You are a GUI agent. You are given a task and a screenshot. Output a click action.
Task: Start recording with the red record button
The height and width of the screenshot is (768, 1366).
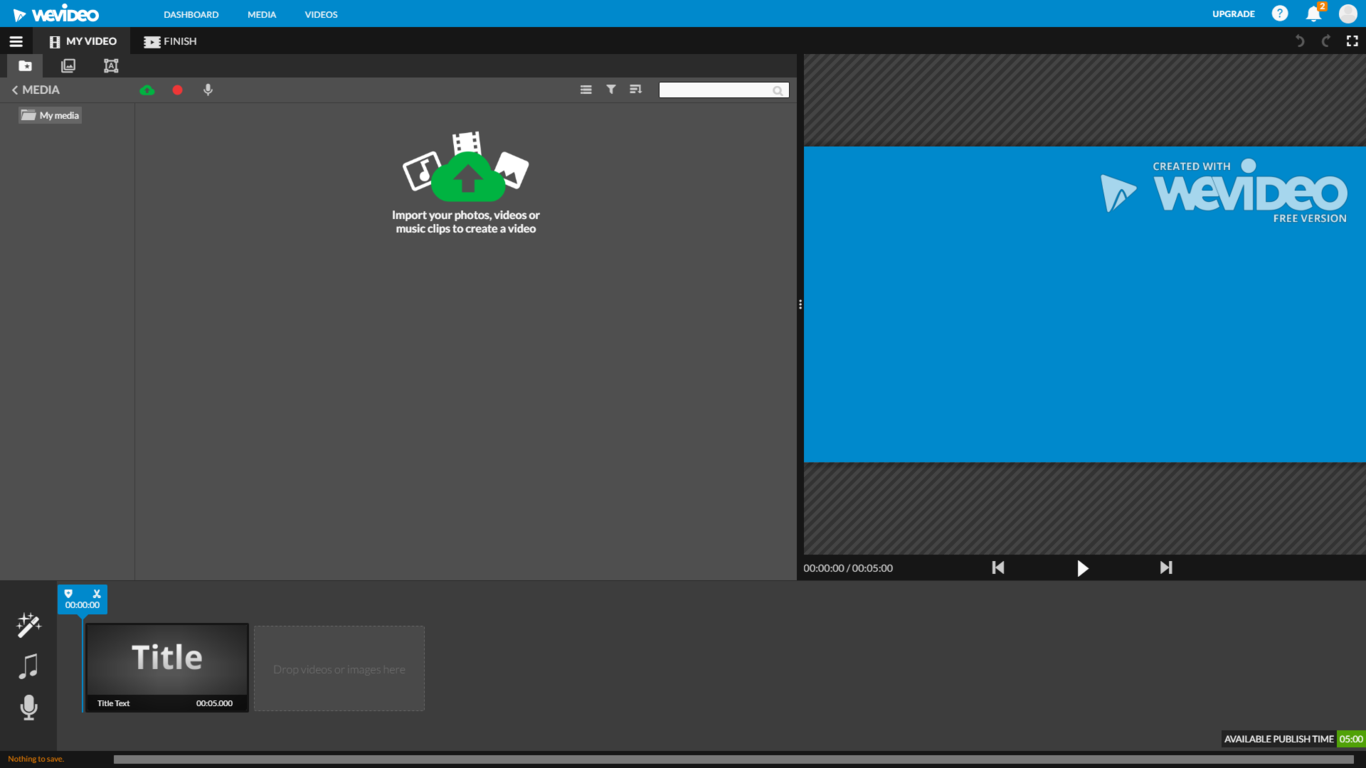177,90
